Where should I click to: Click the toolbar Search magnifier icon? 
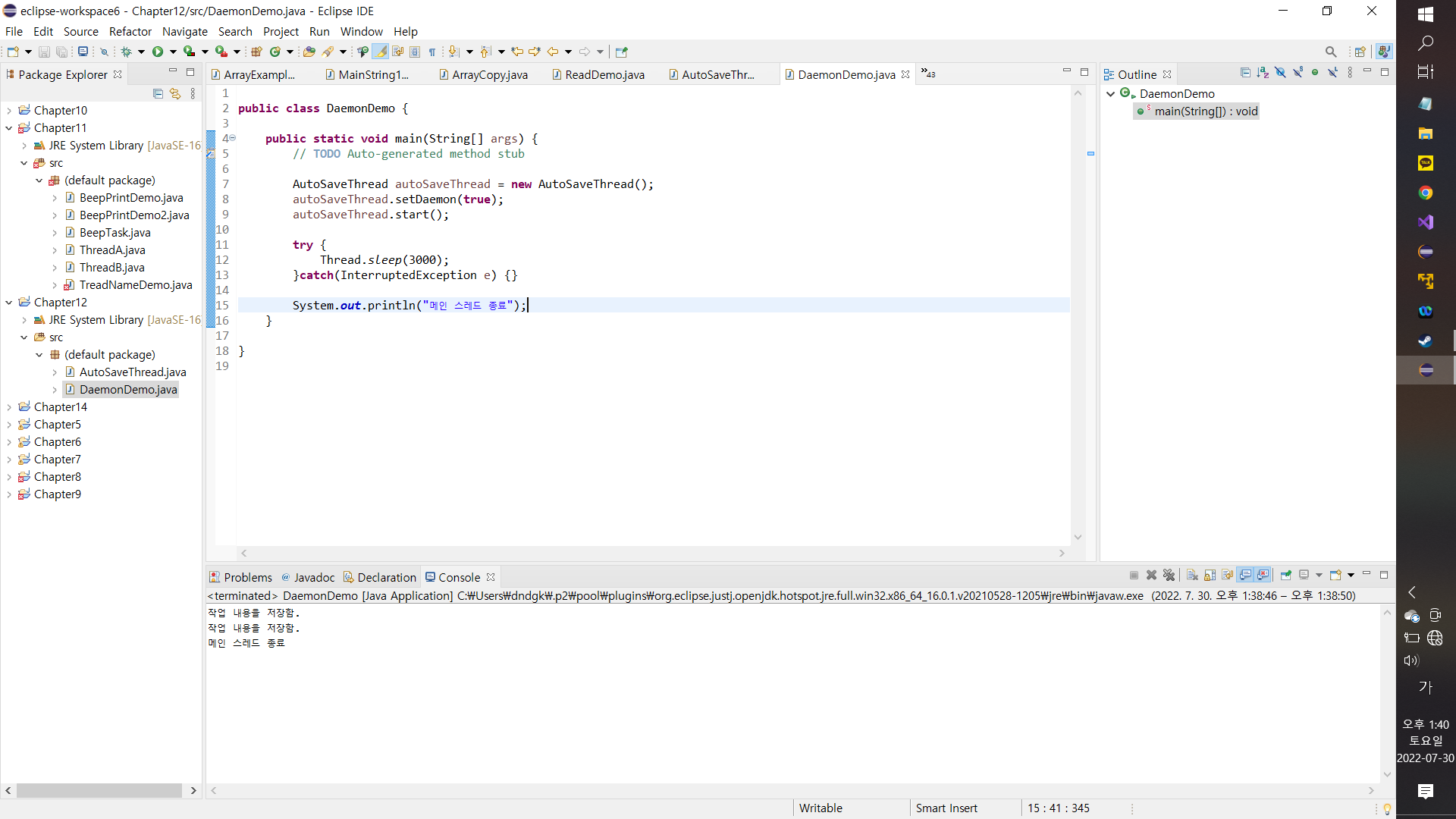click(1330, 52)
